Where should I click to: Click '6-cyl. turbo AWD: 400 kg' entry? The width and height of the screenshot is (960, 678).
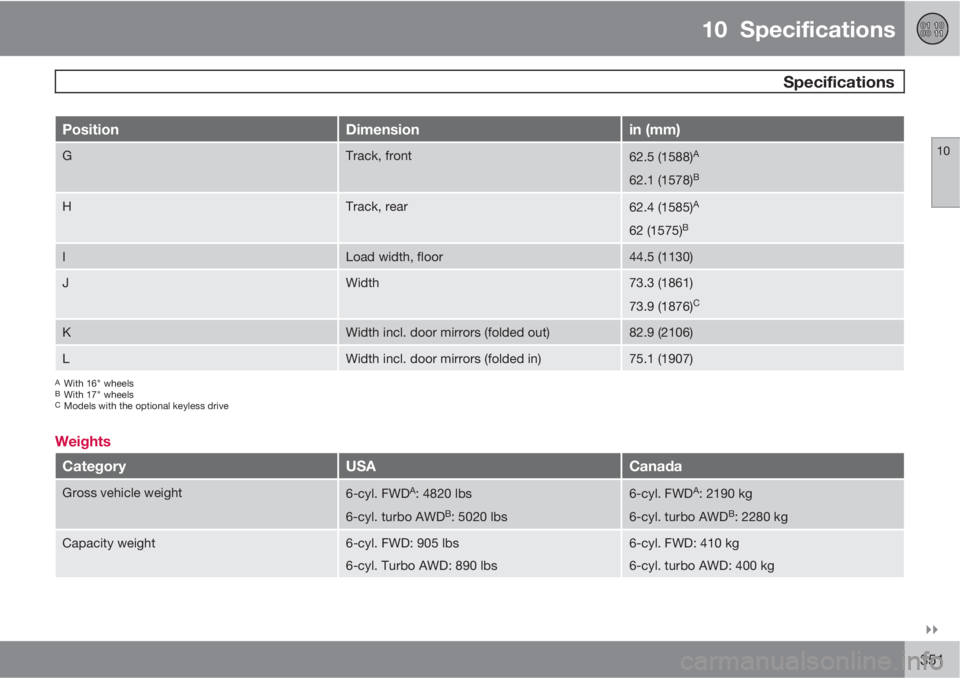(x=702, y=565)
